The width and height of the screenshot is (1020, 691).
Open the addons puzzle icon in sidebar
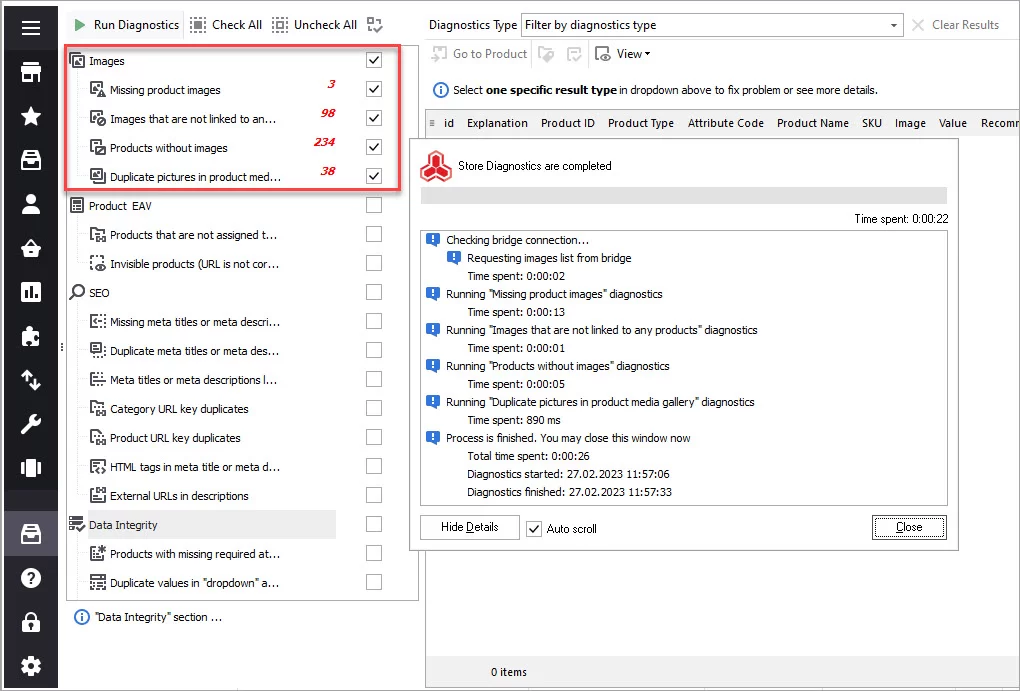coord(31,336)
